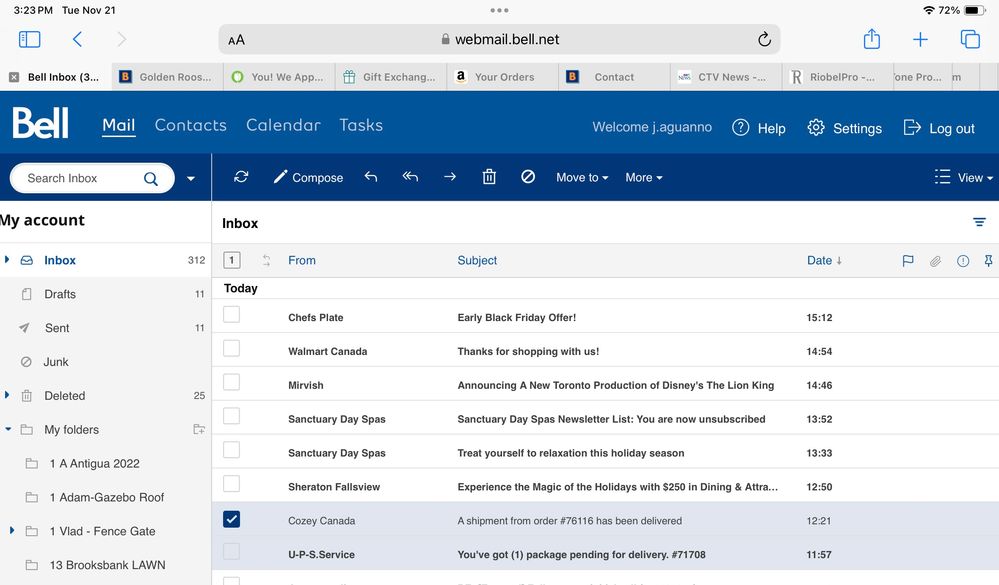Click the flag column header icon

908,261
